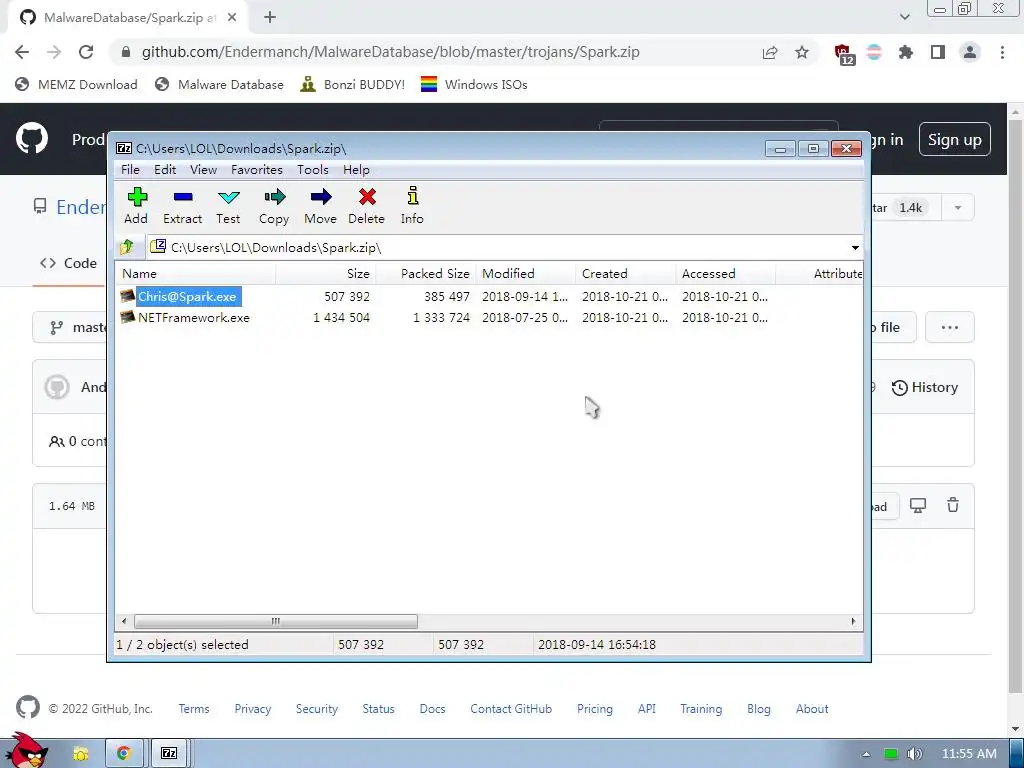The width and height of the screenshot is (1024, 768).
Task: Open the Favorites menu
Action: 257,170
